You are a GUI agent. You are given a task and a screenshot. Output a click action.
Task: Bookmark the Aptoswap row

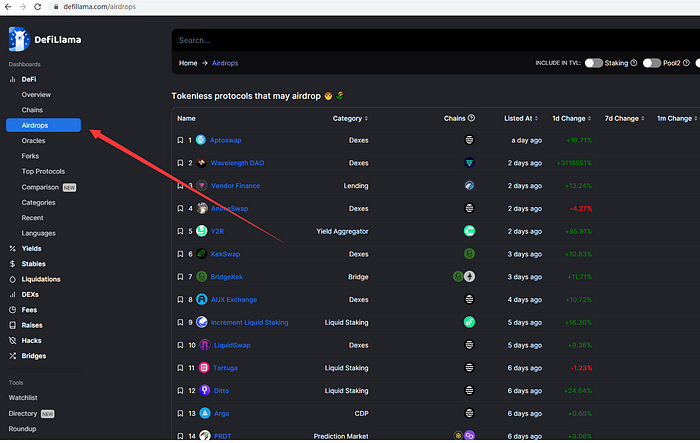(180, 140)
